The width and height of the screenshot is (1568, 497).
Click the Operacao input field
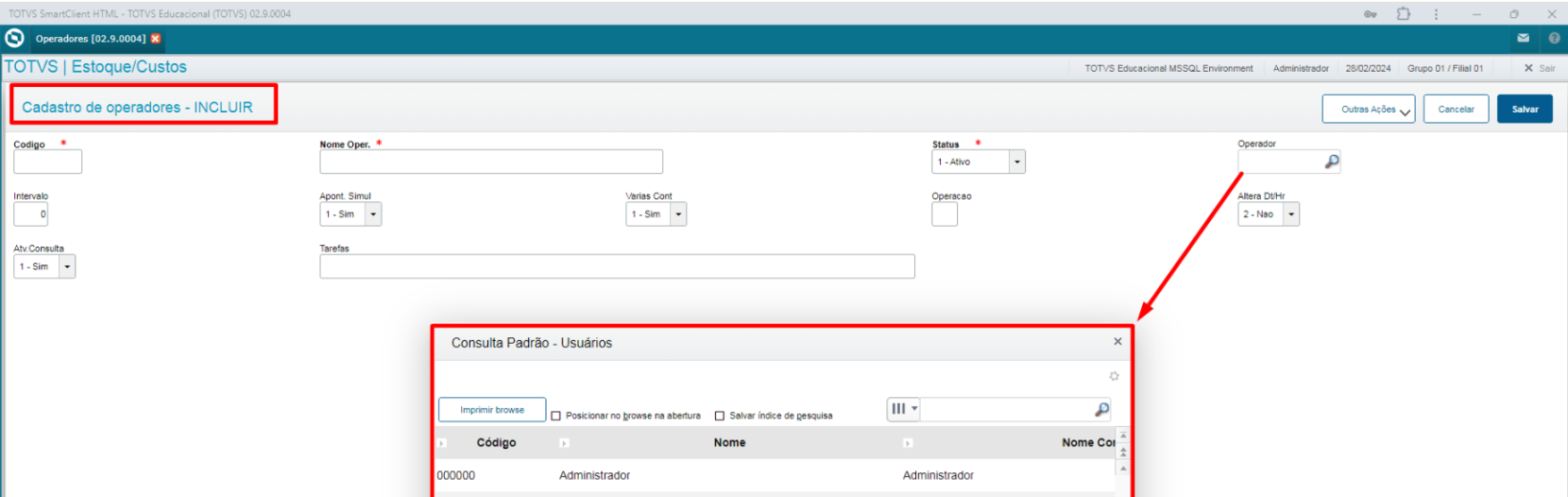tap(945, 214)
